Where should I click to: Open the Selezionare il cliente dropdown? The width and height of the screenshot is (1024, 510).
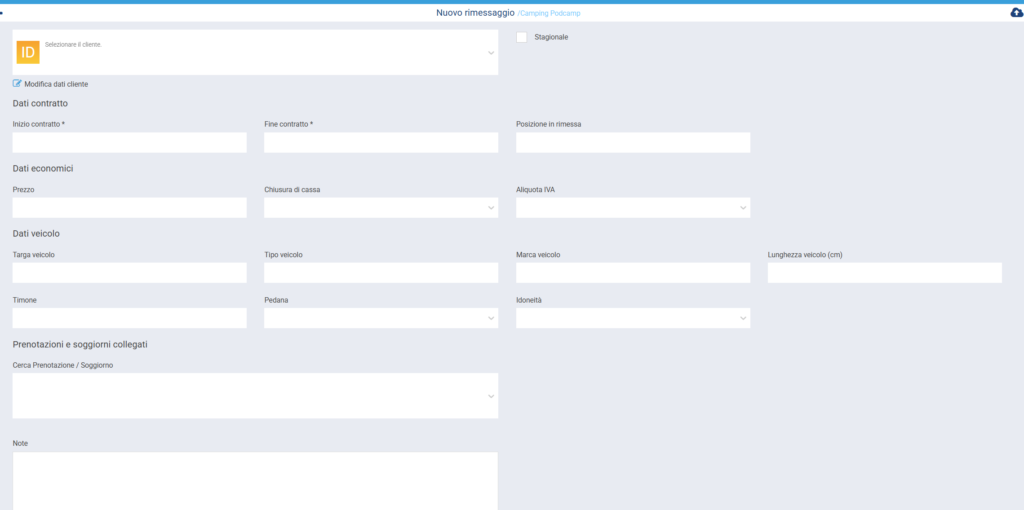255,52
